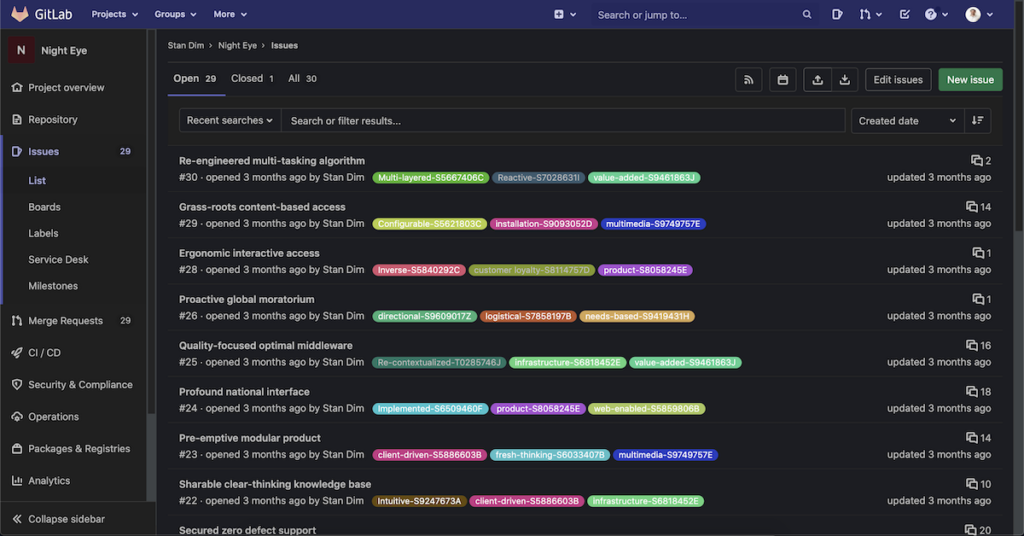Open issue Quality-focused optimal middleware

pos(265,346)
